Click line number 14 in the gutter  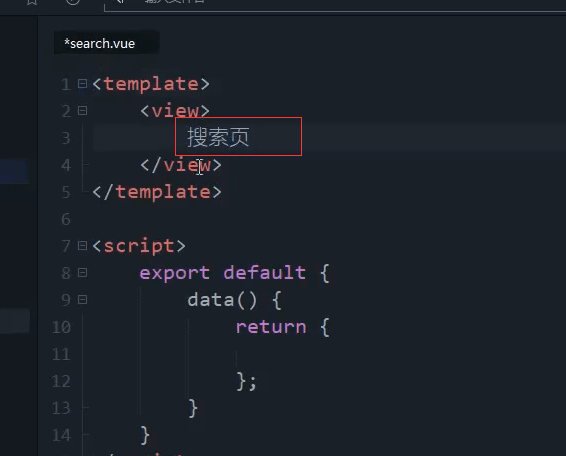[x=61, y=435]
